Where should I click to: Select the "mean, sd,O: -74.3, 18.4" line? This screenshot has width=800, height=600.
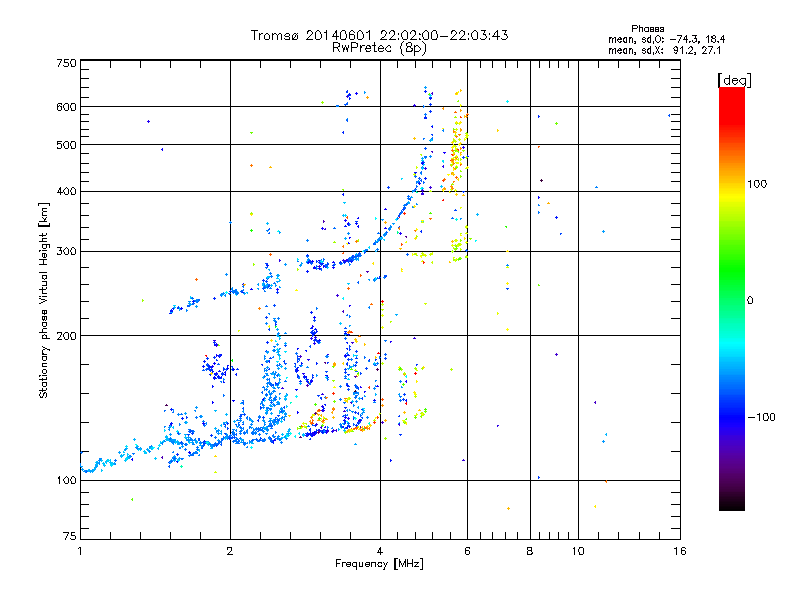(666, 39)
